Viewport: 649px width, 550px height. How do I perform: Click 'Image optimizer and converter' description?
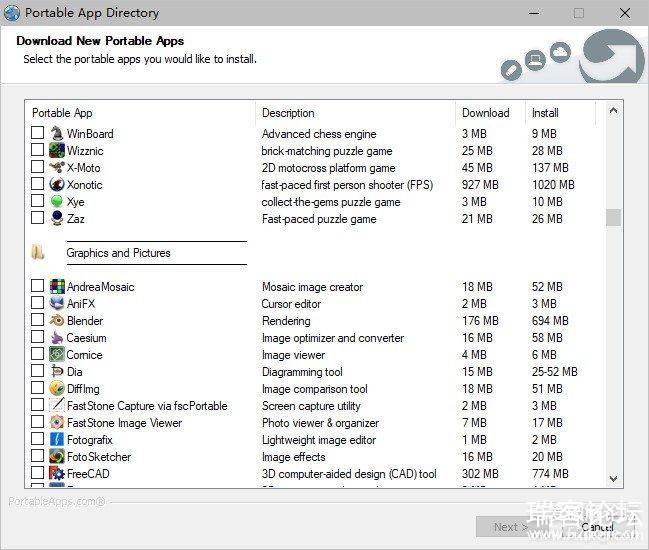pyautogui.click(x=333, y=338)
